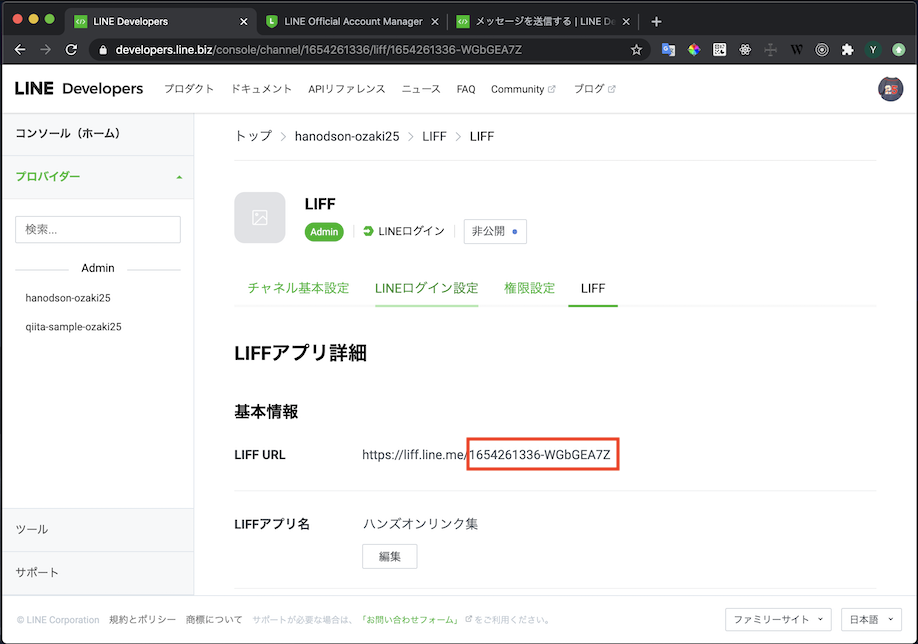Open プロダクト menu in header
The width and height of the screenshot is (918, 644).
[189, 89]
